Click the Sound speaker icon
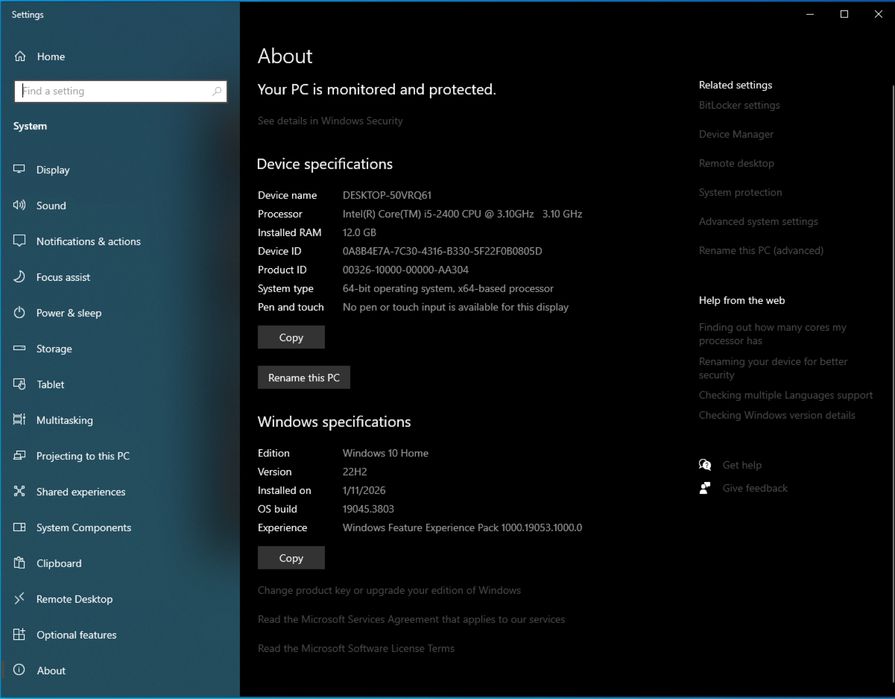This screenshot has height=699, width=895. [x=19, y=205]
